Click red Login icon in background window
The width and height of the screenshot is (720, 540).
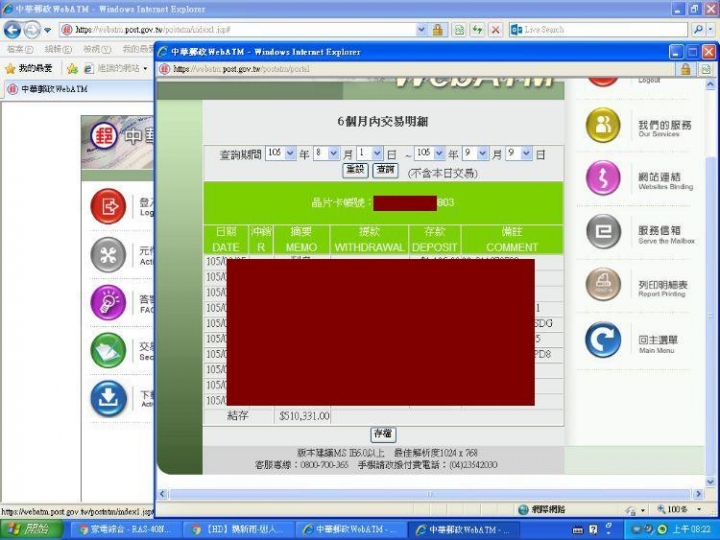tap(108, 206)
